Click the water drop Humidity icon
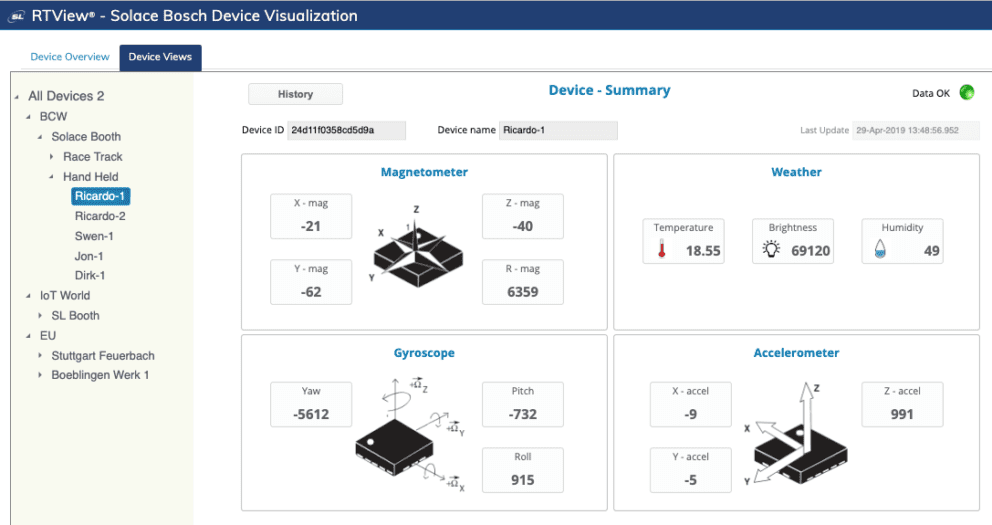 tap(880, 250)
